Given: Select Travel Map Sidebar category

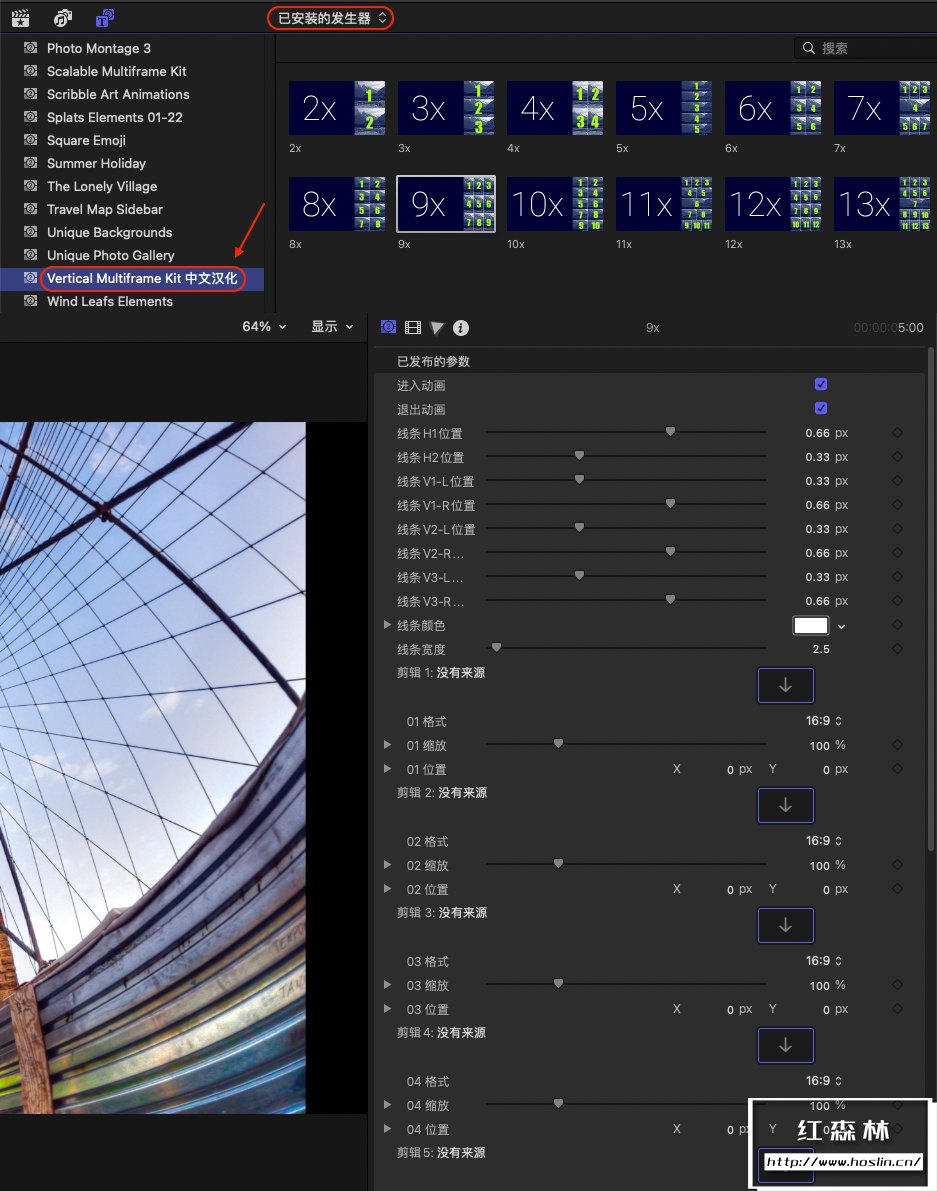Looking at the screenshot, I should 105,209.
